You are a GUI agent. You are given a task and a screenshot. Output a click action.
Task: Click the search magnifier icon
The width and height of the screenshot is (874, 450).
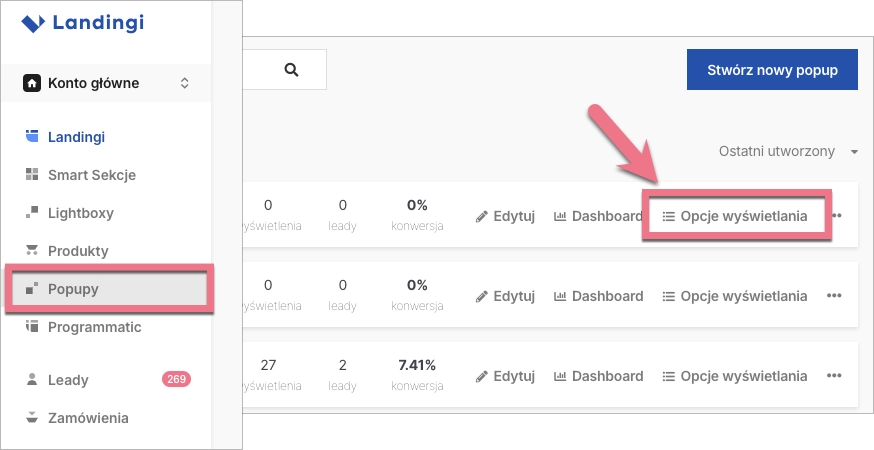(x=291, y=70)
